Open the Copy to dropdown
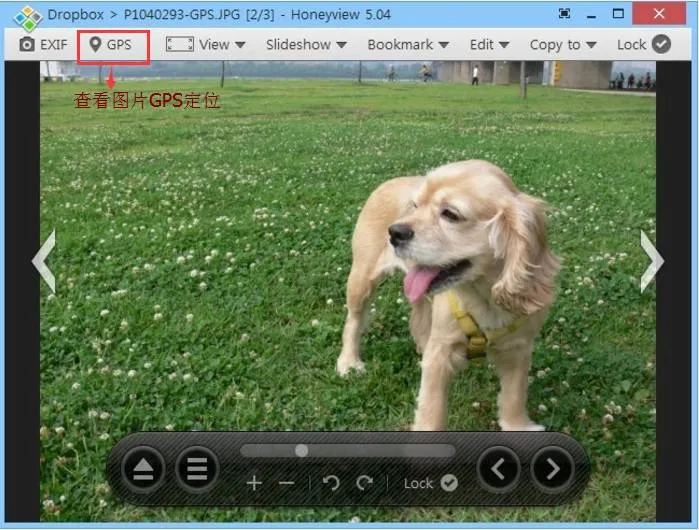 563,45
